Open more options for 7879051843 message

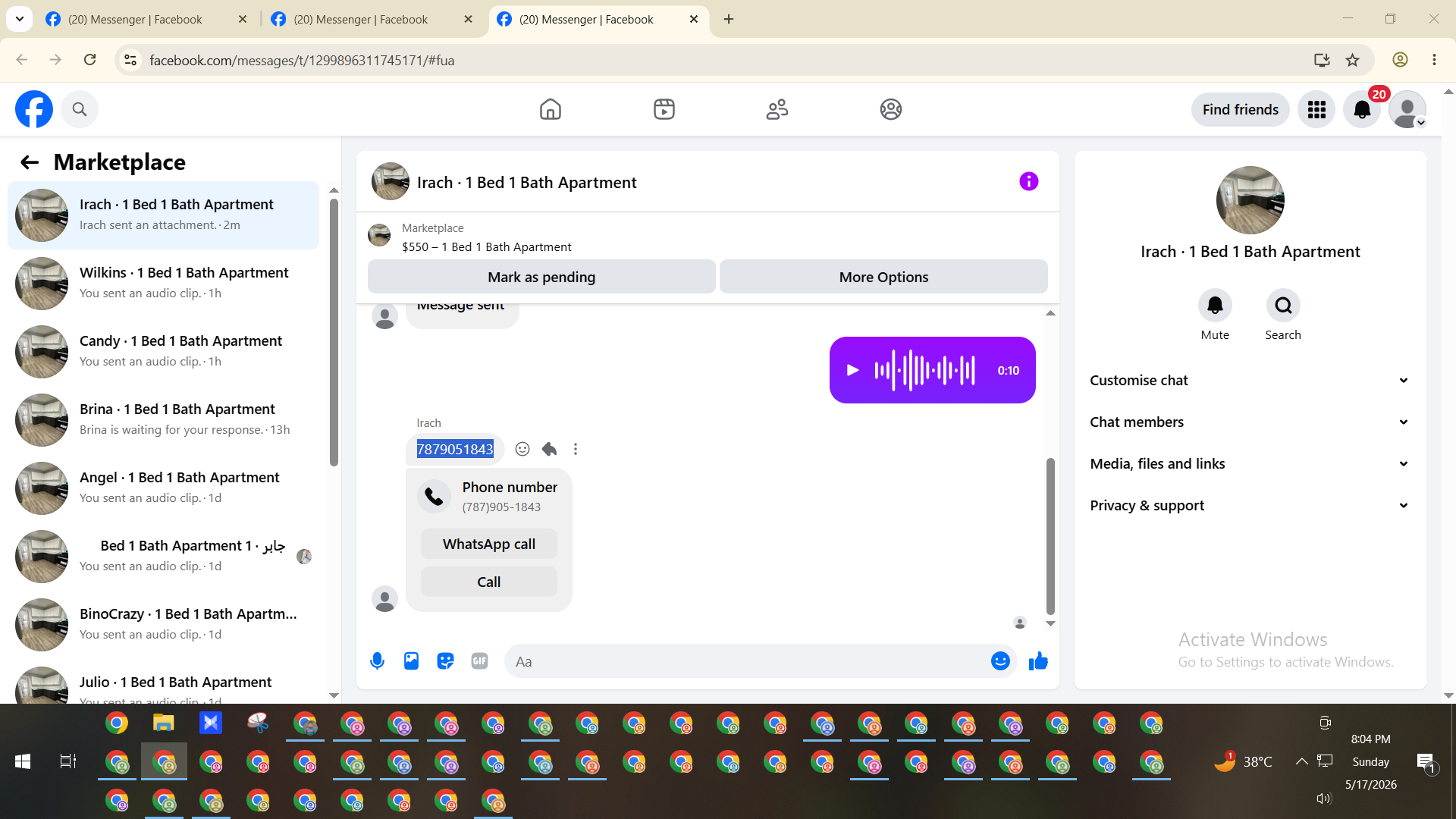(x=576, y=449)
